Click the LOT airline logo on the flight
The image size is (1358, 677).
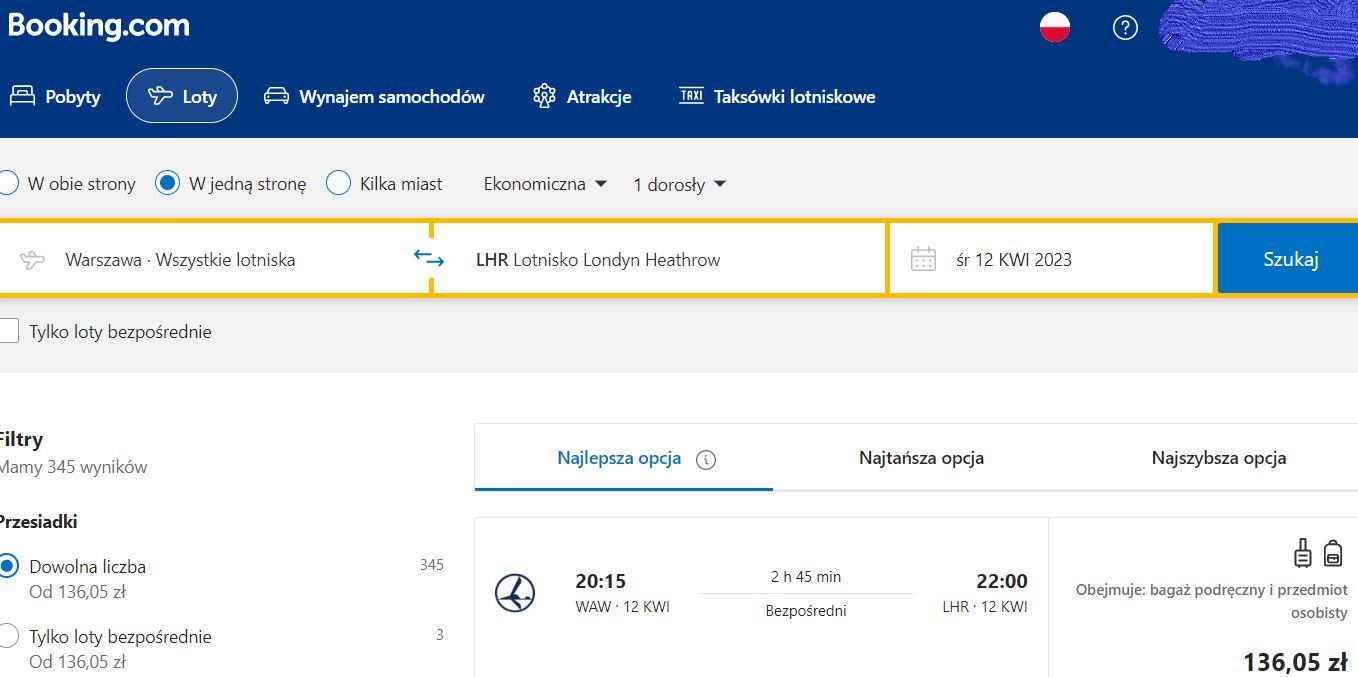(x=515, y=594)
